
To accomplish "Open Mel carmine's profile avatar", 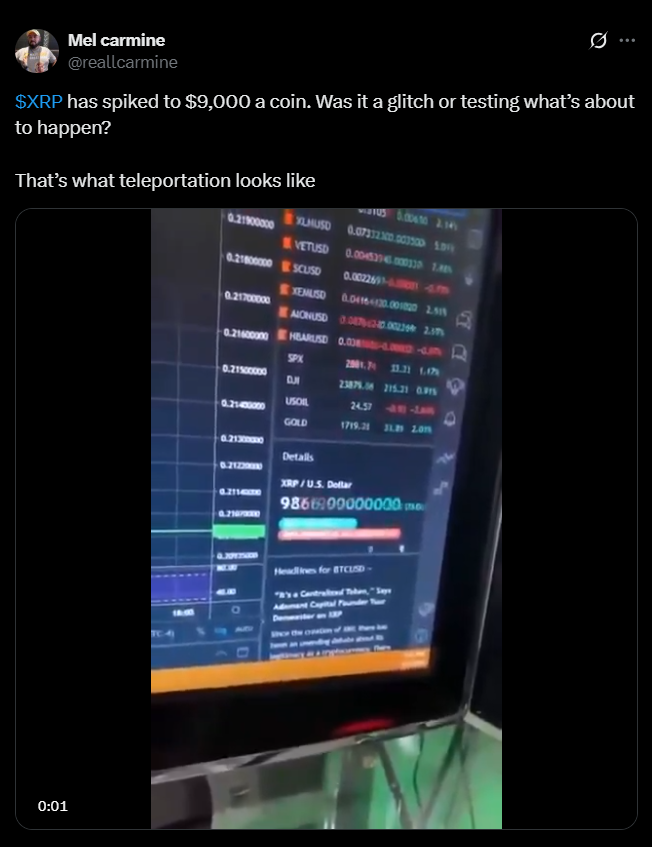I will [x=37, y=51].
